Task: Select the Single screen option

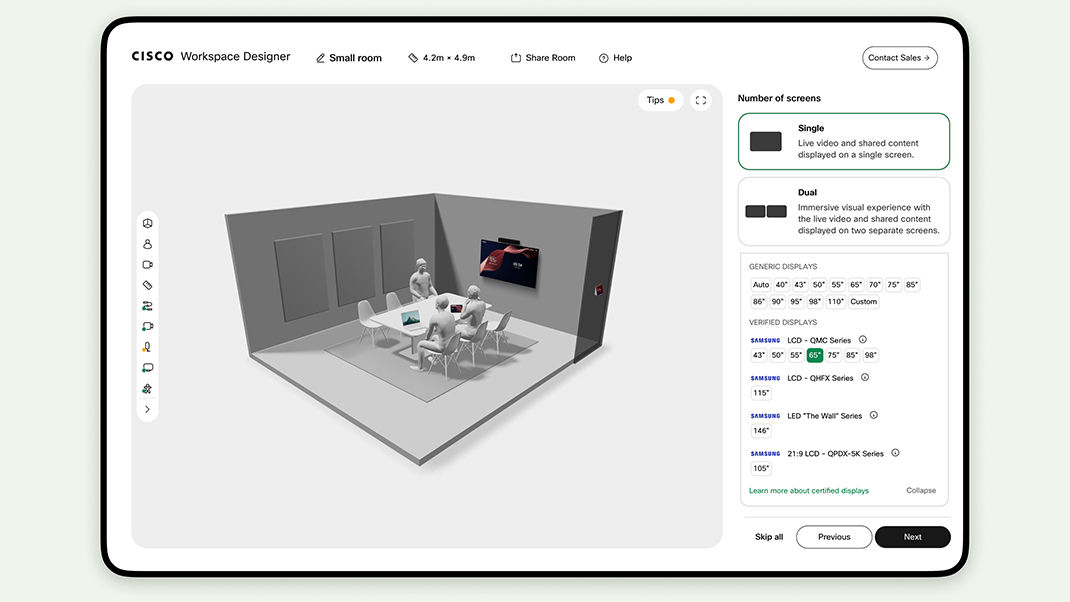Action: [x=843, y=141]
